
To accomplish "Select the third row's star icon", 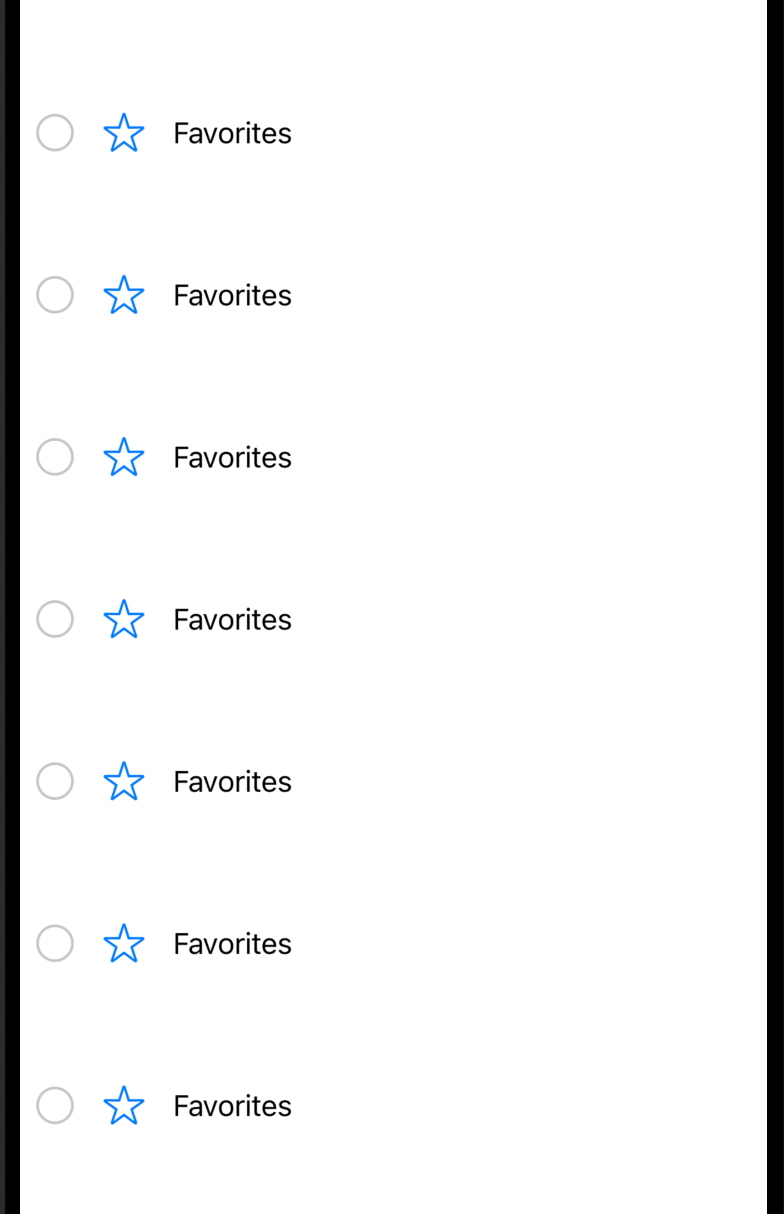I will click(124, 457).
